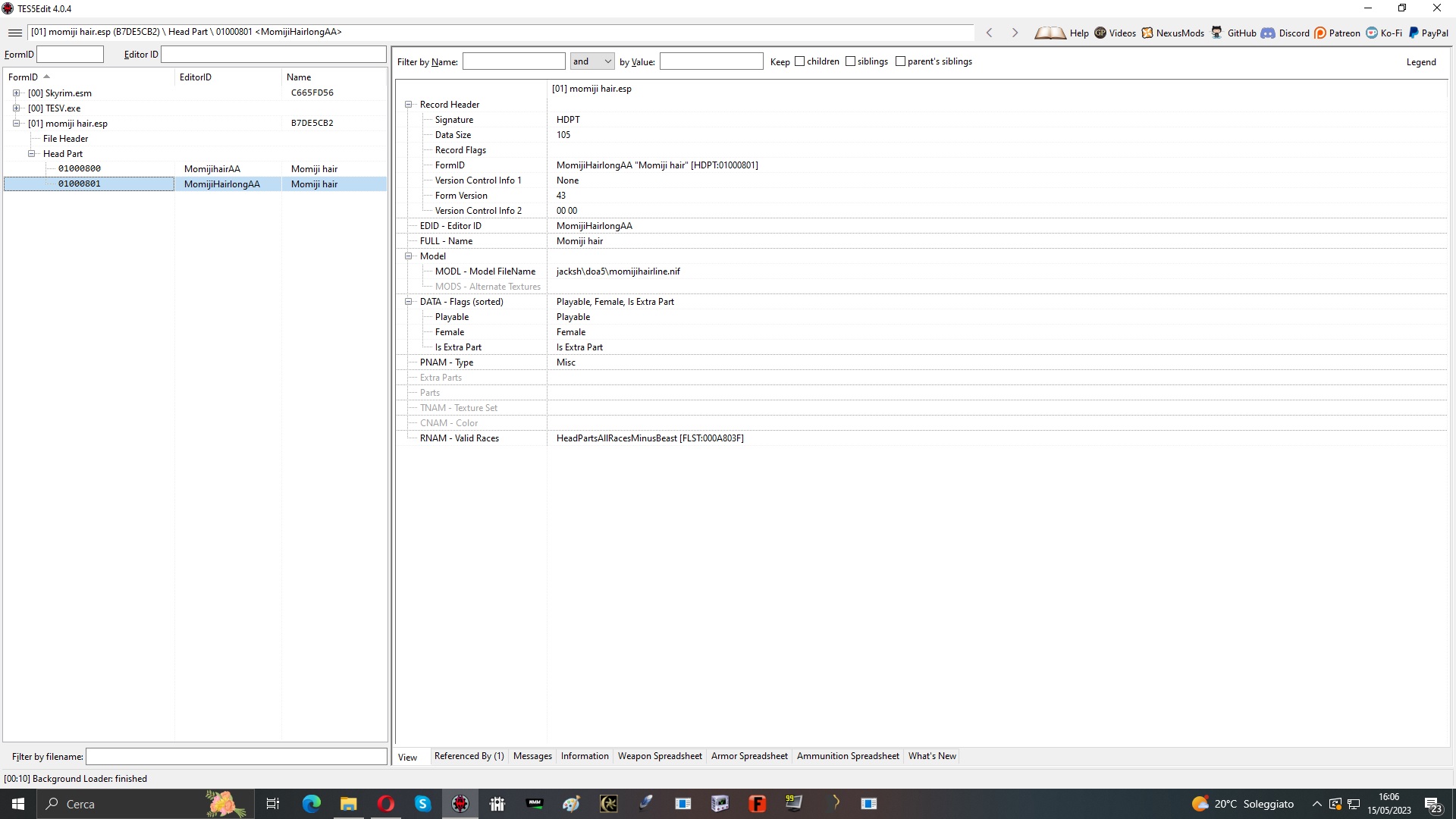Open orange F app in taskbar

point(757,804)
